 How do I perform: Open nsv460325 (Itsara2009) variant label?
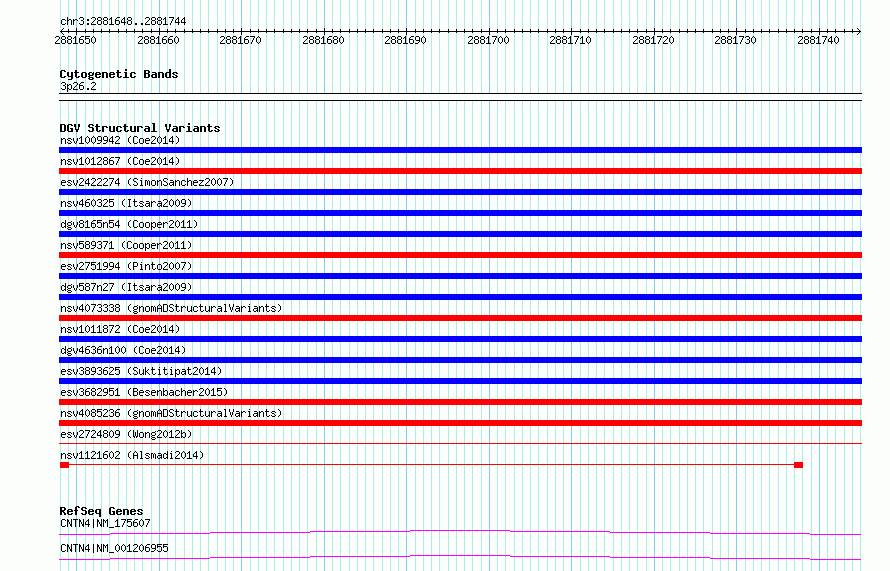pos(126,203)
